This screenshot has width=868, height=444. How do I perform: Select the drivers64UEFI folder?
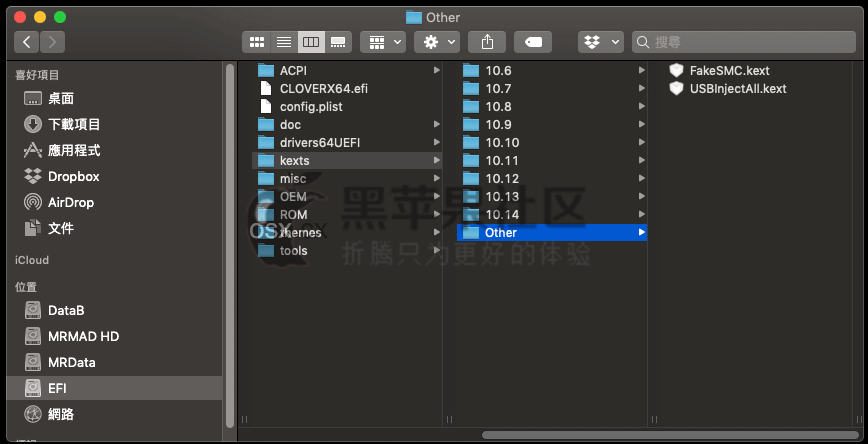pos(347,142)
